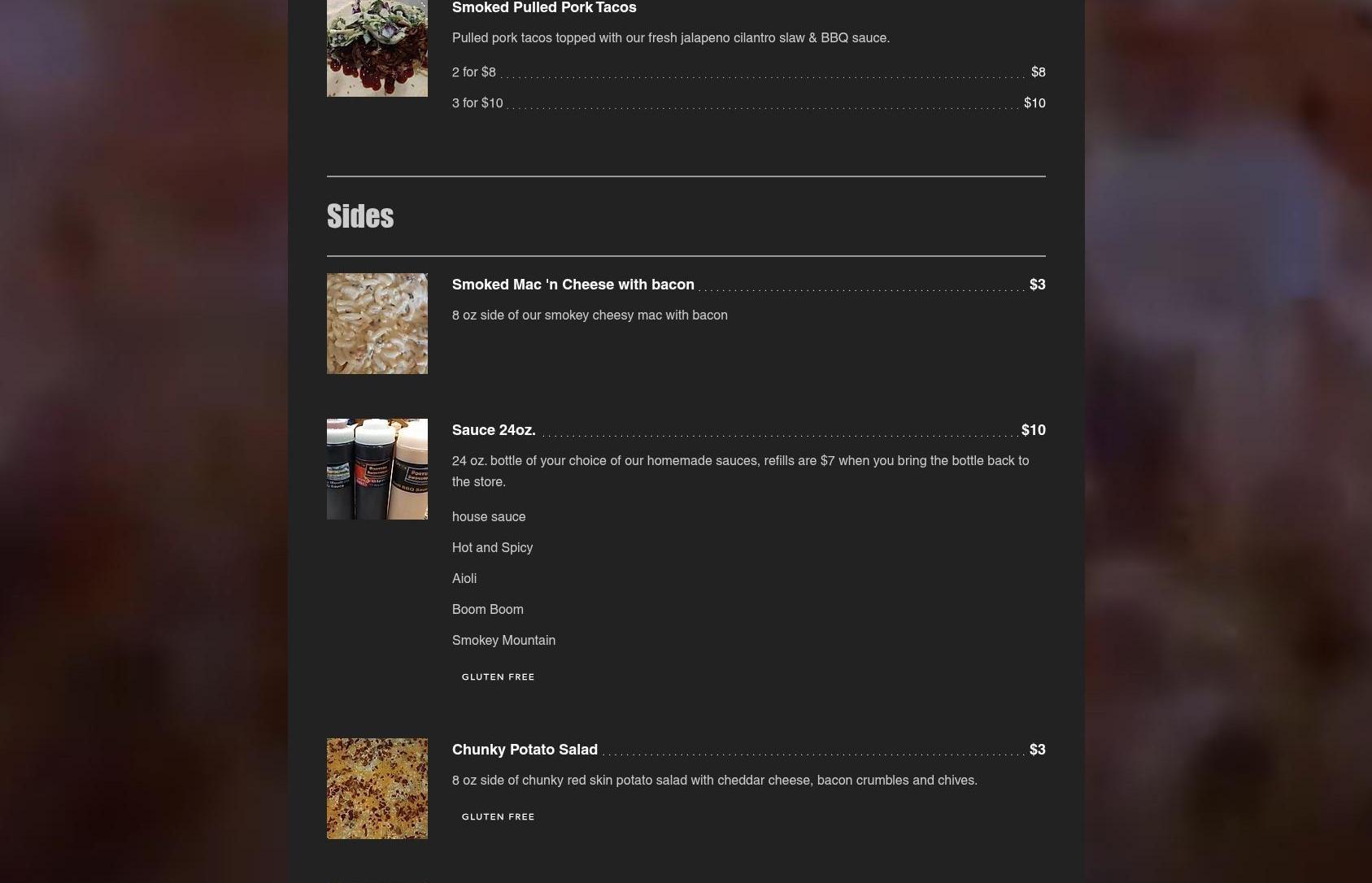Click the $8 price for 2 tacos
This screenshot has width=1372, height=883.
(1038, 72)
